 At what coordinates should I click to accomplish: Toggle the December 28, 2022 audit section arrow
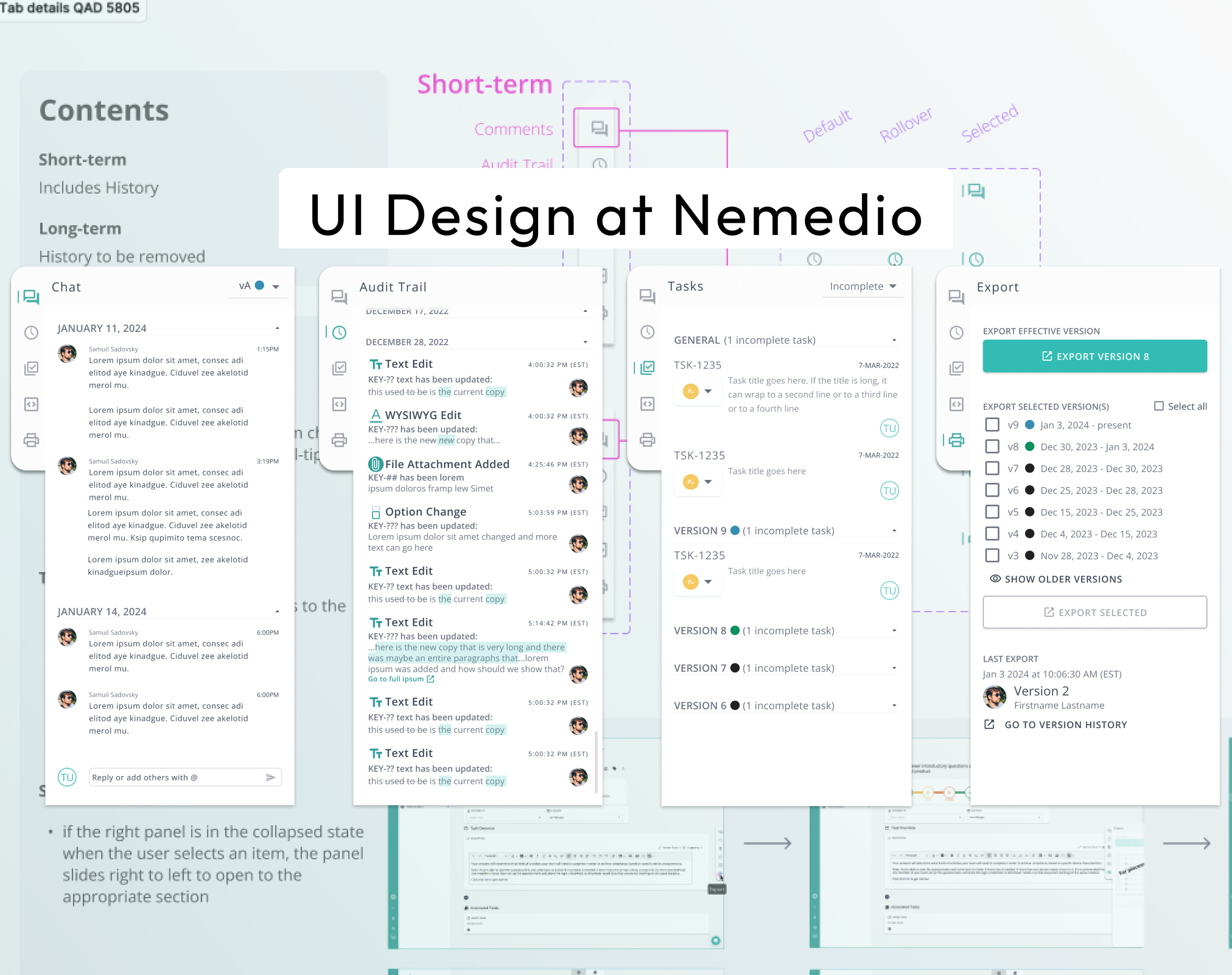(x=585, y=342)
